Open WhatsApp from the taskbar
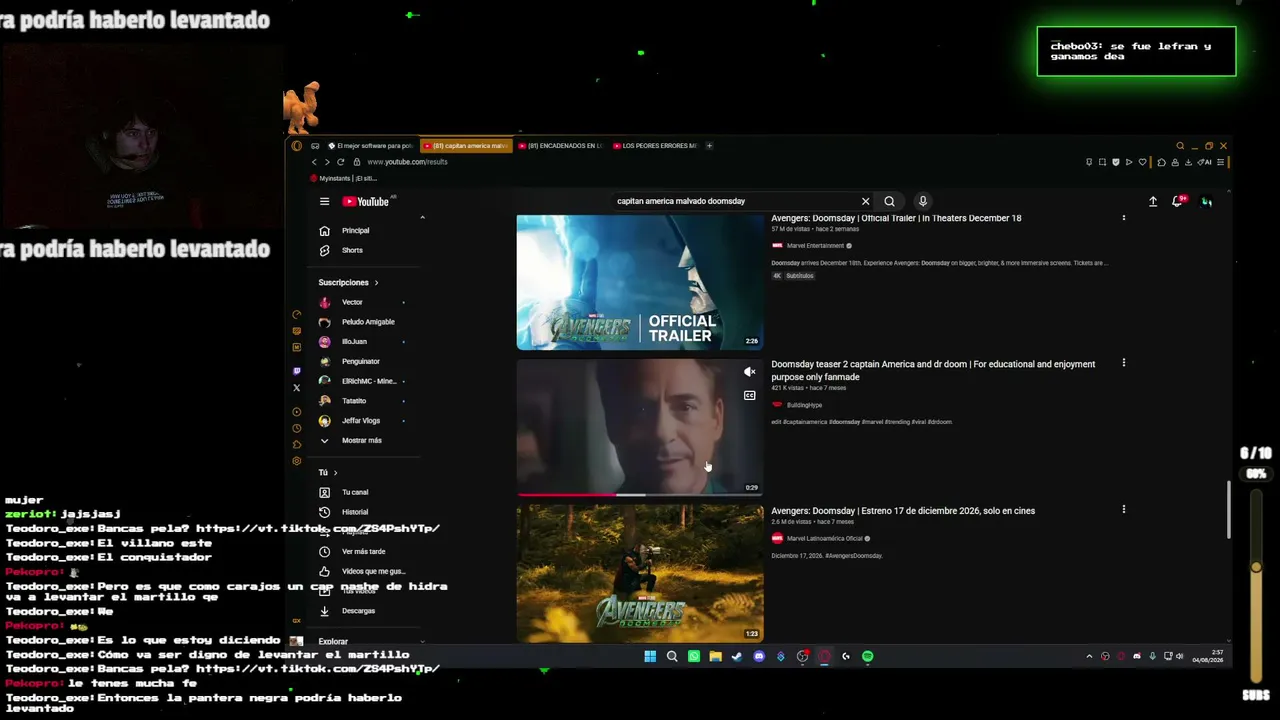The width and height of the screenshot is (1280, 720). (694, 657)
